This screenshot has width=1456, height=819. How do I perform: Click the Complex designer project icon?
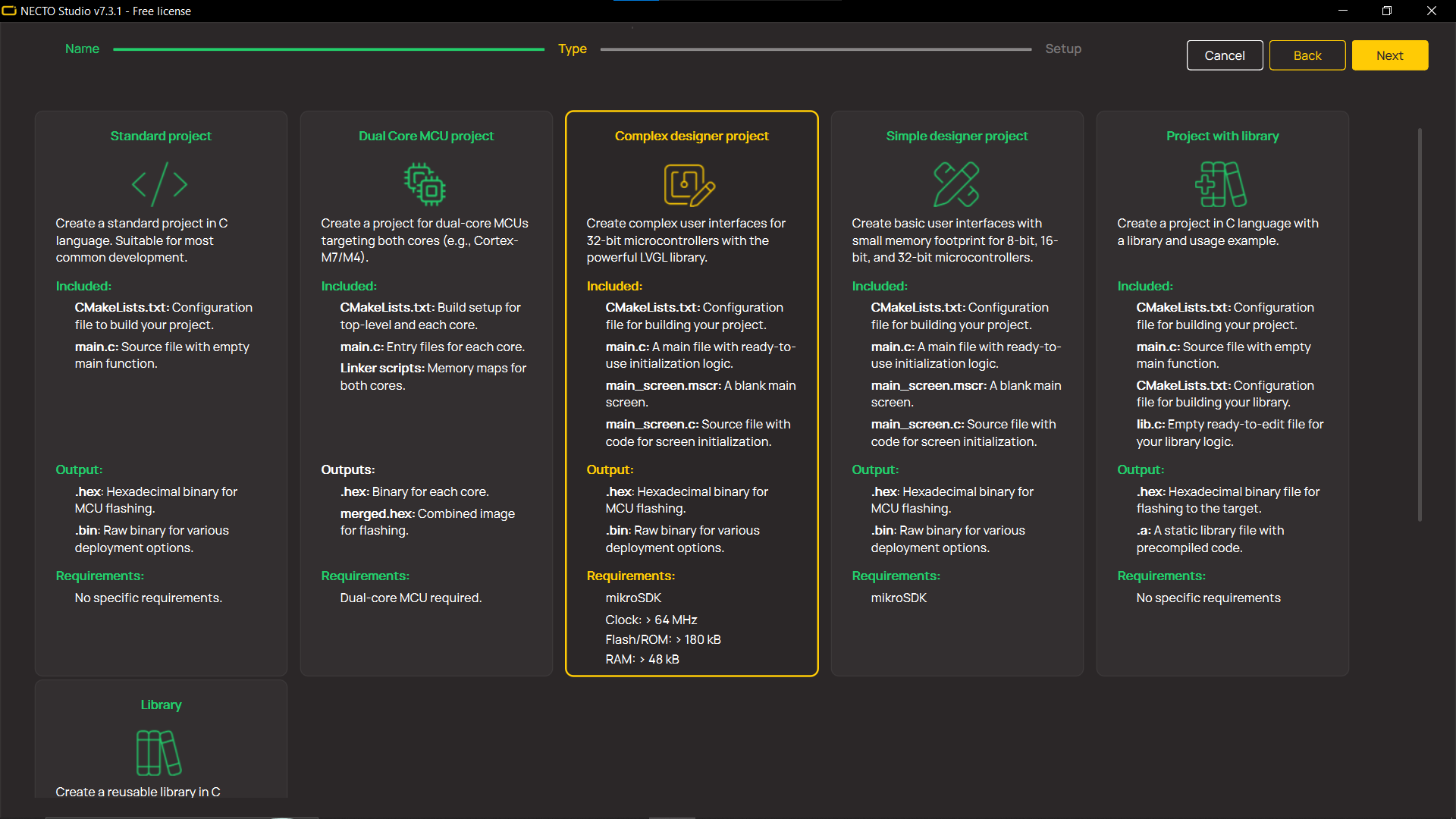point(689,184)
